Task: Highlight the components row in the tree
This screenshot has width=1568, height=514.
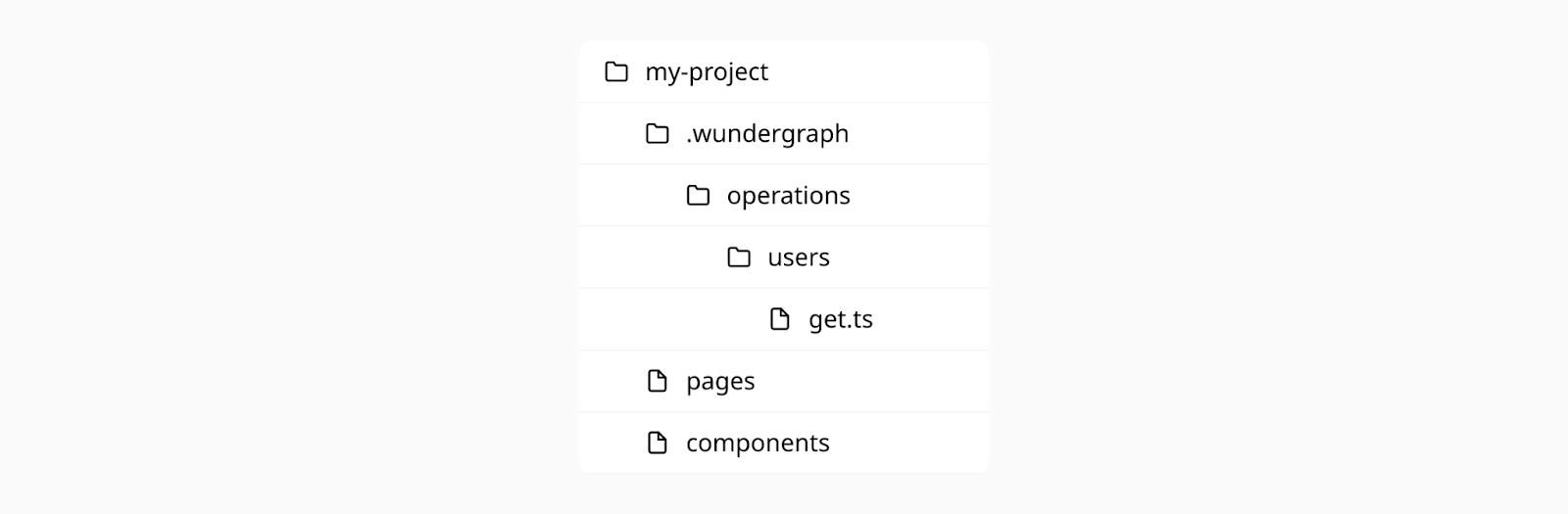Action: pos(784,443)
